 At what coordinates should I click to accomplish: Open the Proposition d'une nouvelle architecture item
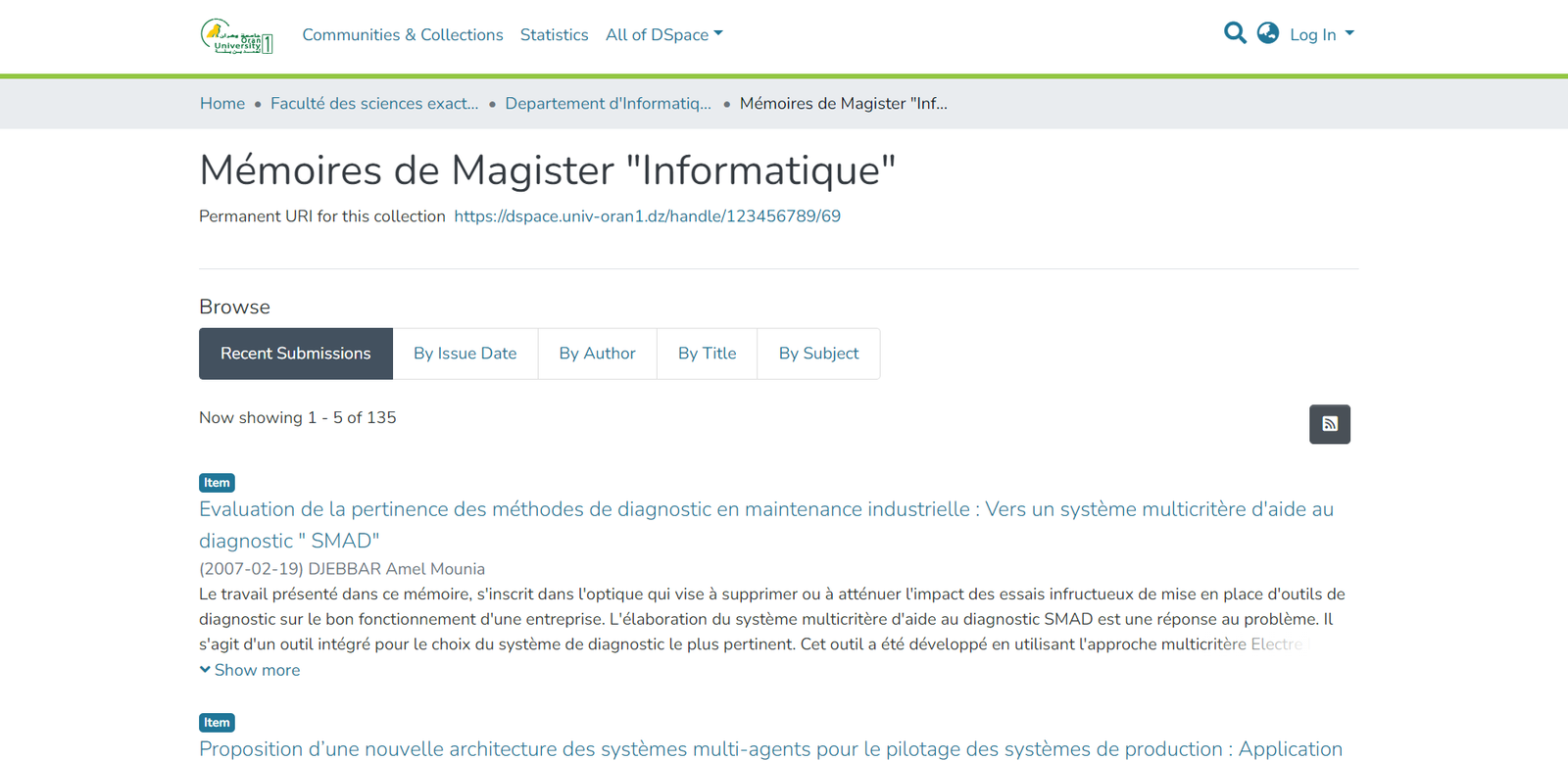tap(770, 748)
